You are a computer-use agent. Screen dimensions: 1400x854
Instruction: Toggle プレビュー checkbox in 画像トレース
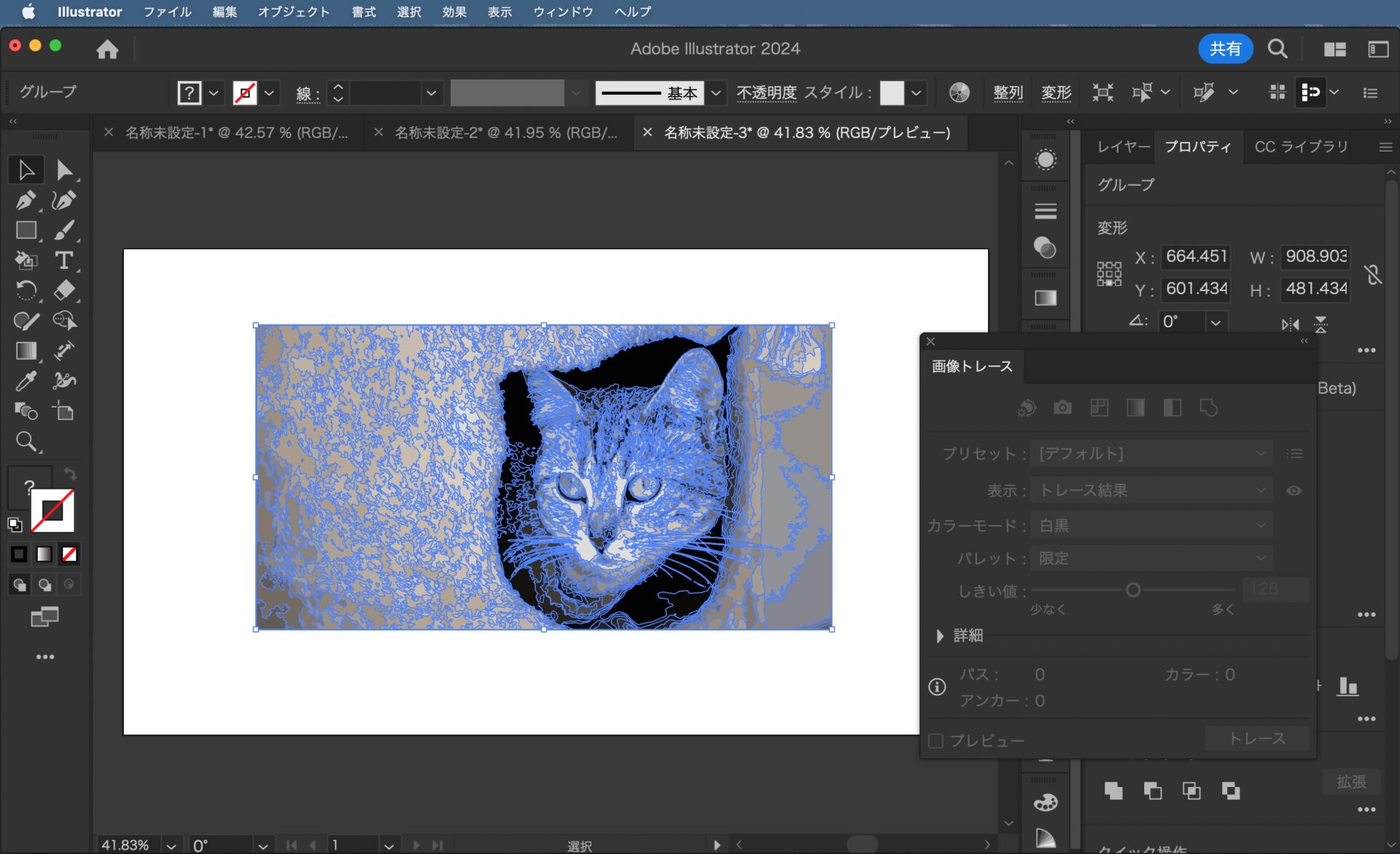click(936, 740)
